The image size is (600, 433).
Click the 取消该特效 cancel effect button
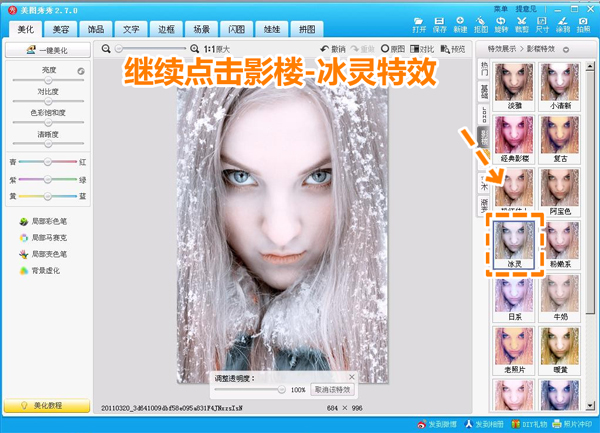pyautogui.click(x=333, y=390)
